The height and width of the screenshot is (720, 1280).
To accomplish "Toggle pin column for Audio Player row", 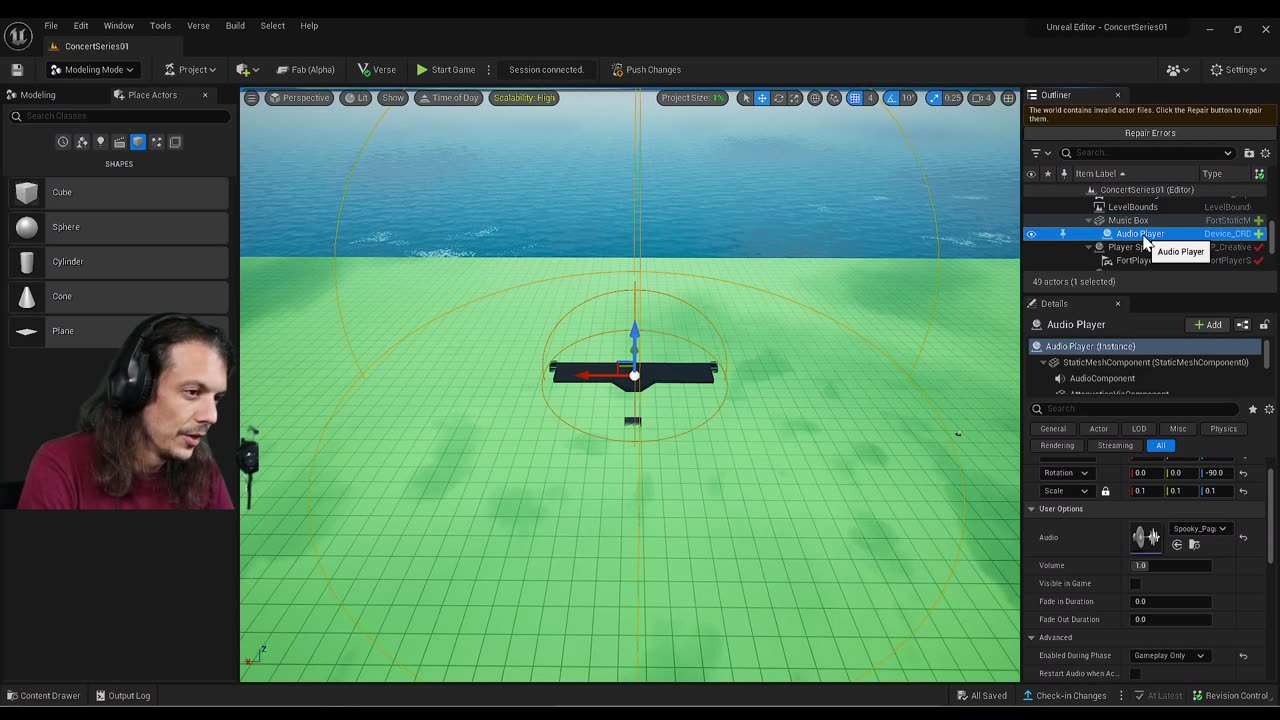I will (x=1063, y=234).
